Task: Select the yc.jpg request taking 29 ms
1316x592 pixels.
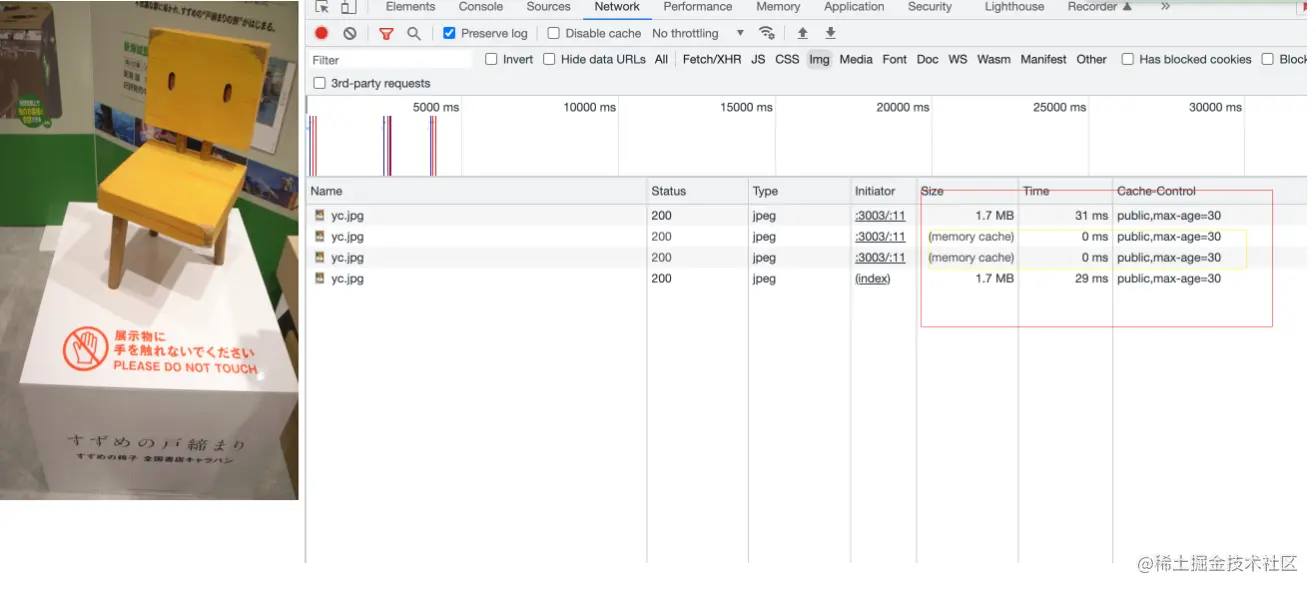Action: pyautogui.click(x=808, y=278)
